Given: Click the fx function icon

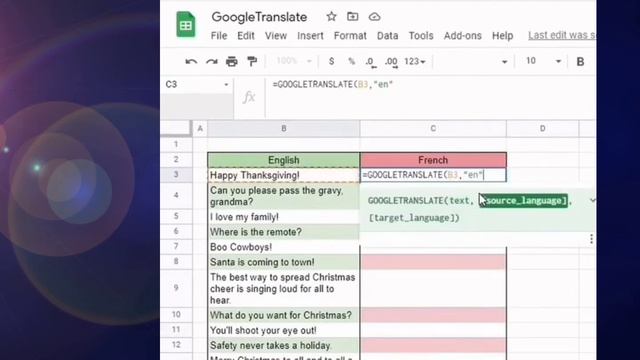Looking at the screenshot, I should point(249,97).
